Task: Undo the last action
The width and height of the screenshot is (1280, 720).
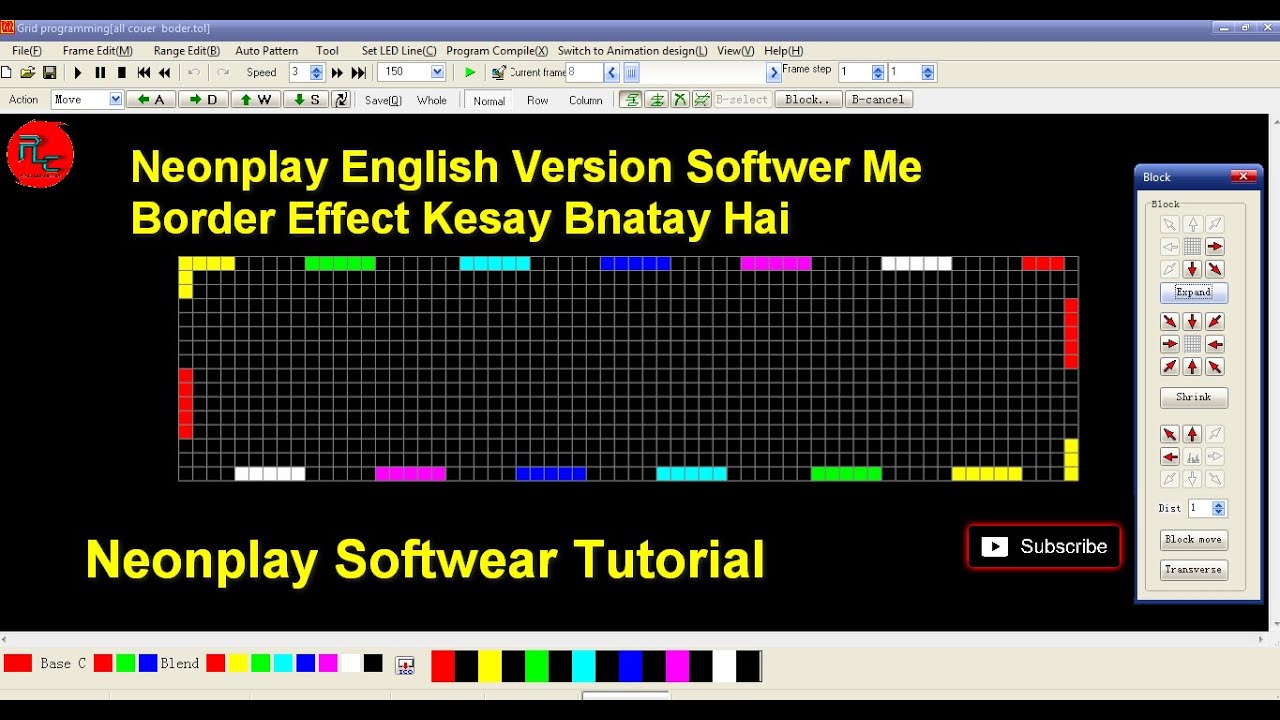Action: click(194, 72)
